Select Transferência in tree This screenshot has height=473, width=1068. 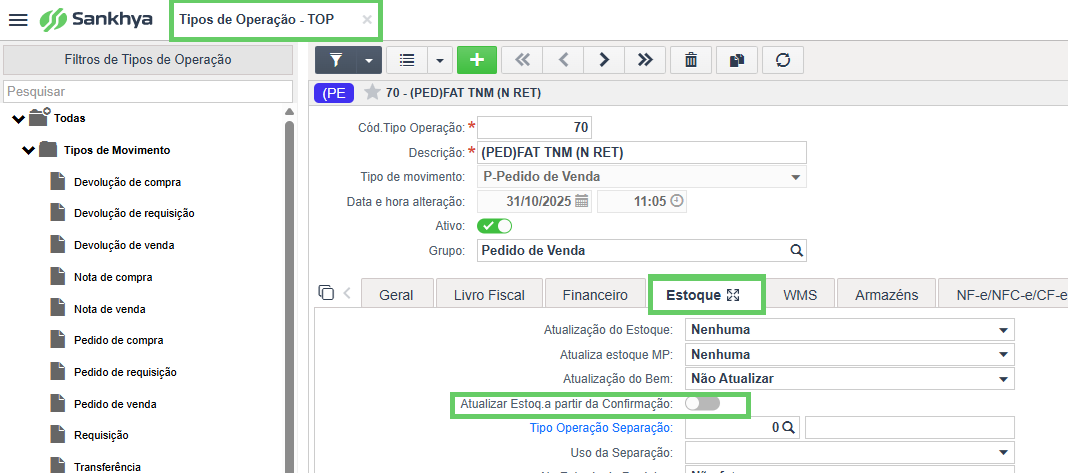pos(108,467)
